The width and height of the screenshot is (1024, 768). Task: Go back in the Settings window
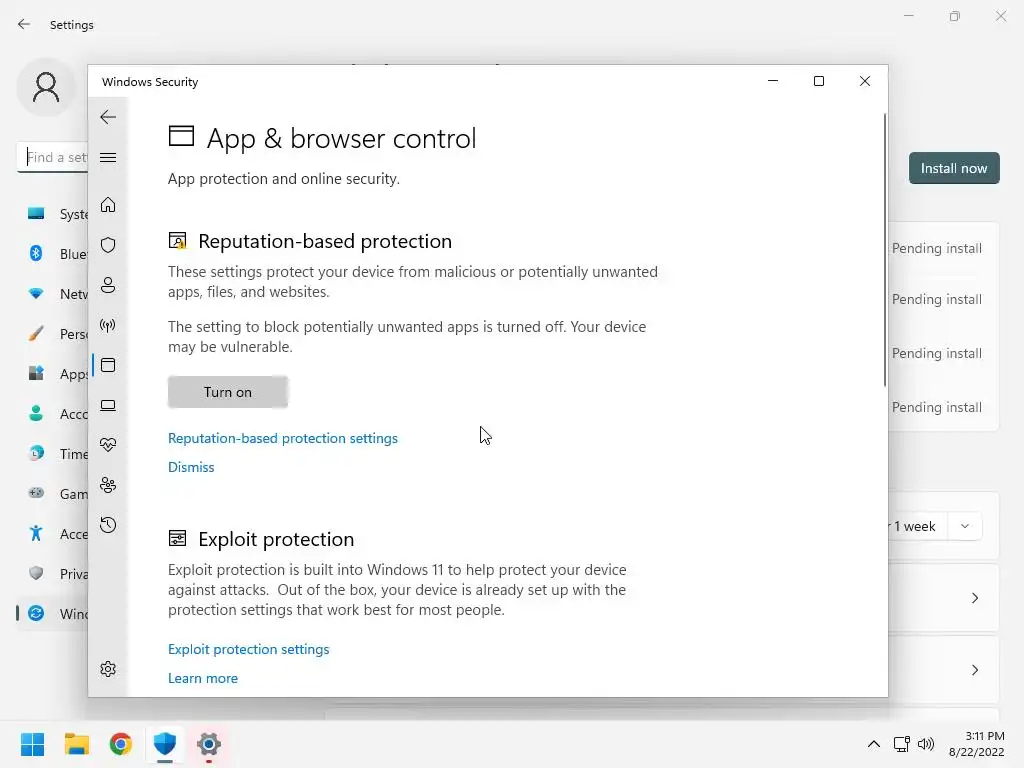pos(24,24)
